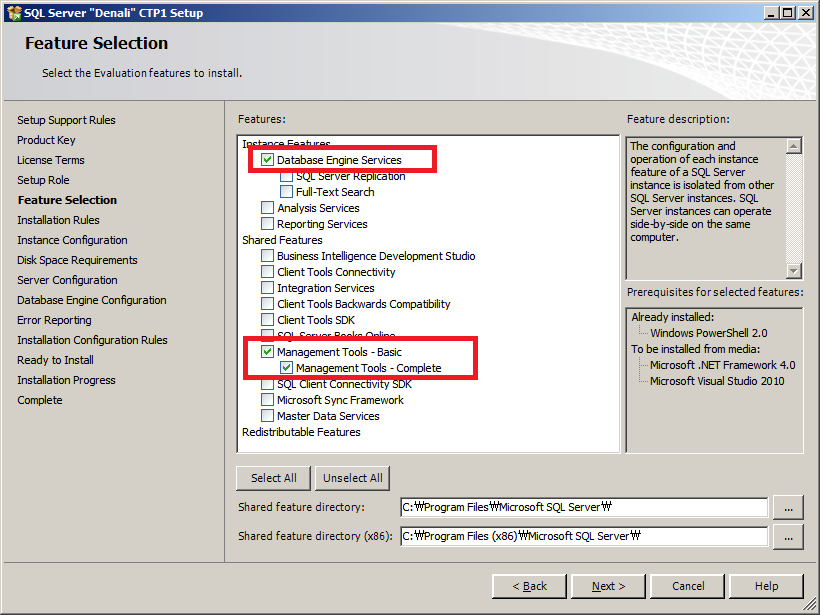Uncheck Management Tools - Basic

(x=267, y=352)
